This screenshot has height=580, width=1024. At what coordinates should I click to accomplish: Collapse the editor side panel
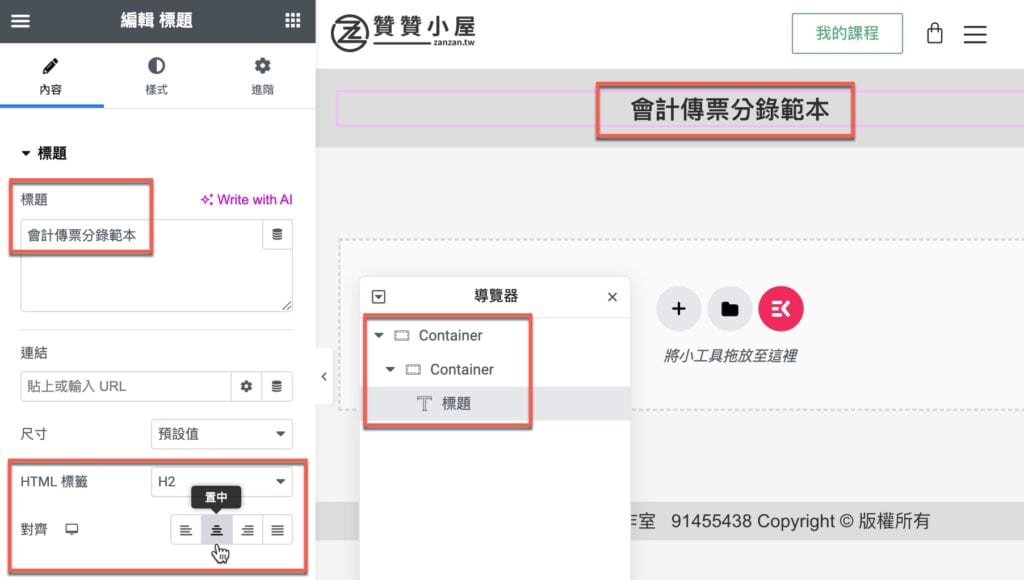click(324, 377)
